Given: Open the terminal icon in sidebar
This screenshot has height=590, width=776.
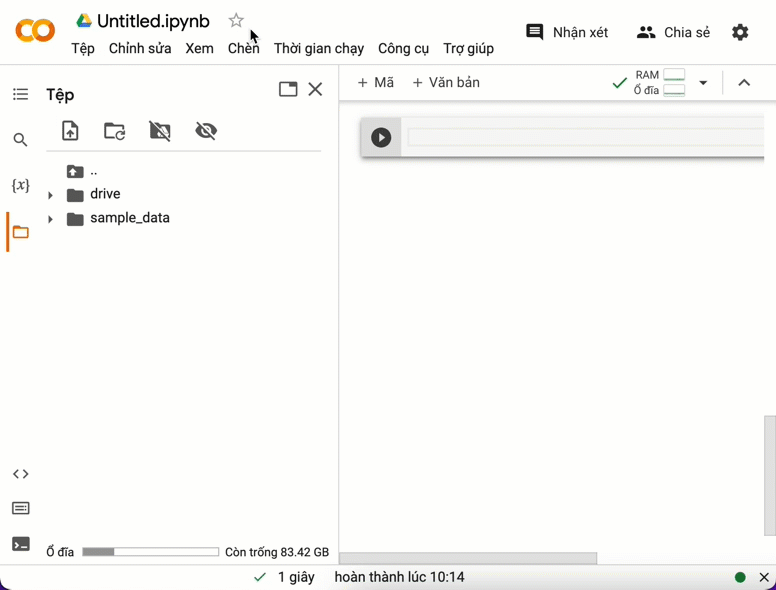Looking at the screenshot, I should tap(21, 544).
